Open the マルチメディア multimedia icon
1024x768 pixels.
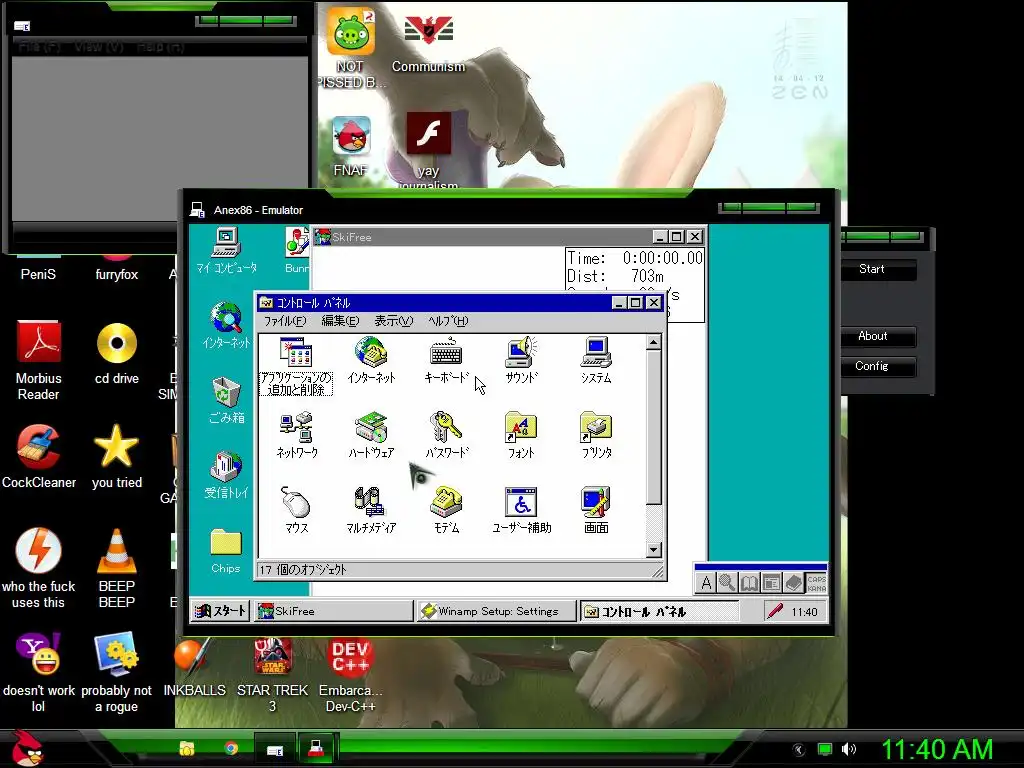(x=371, y=510)
